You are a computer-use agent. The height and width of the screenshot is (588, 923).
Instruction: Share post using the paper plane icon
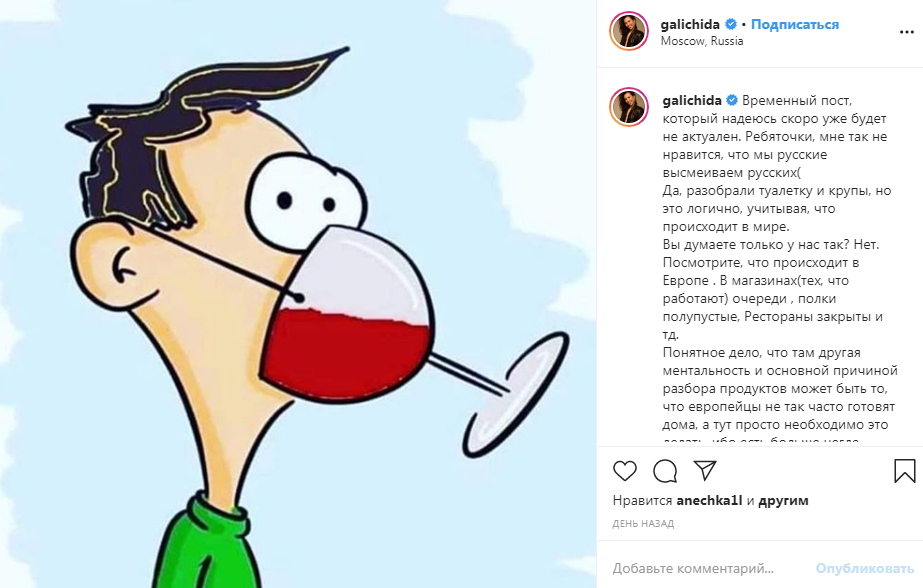tap(705, 470)
